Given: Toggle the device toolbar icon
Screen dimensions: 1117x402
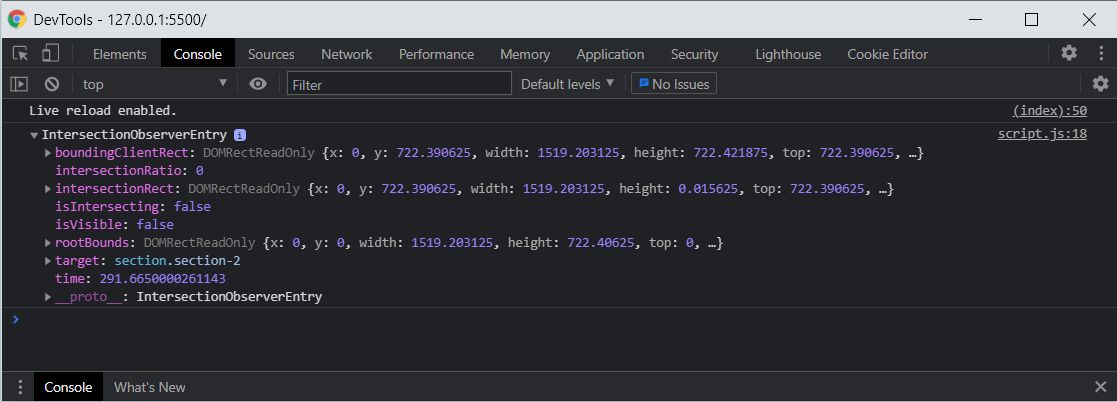Looking at the screenshot, I should (50, 54).
